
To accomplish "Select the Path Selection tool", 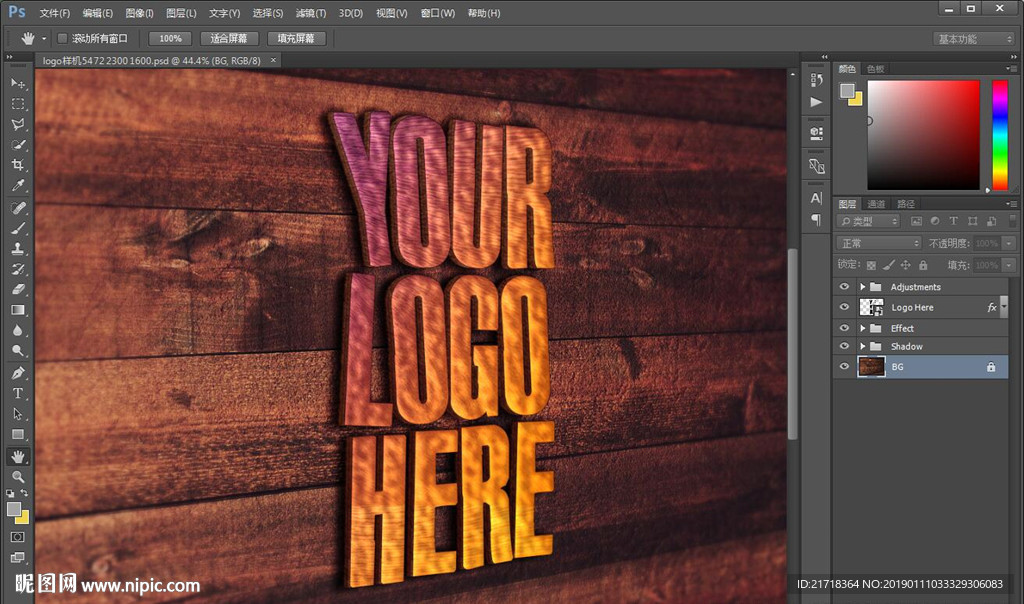I will 18,414.
